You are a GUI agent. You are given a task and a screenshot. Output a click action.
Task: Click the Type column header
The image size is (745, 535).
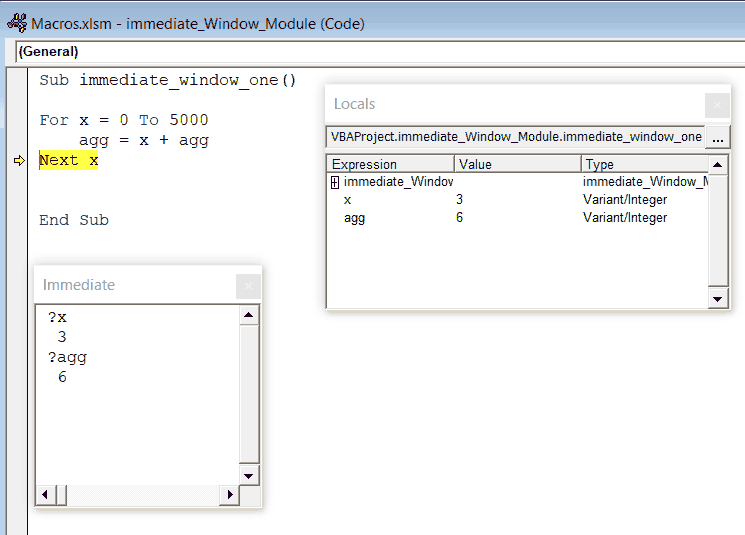[x=645, y=164]
